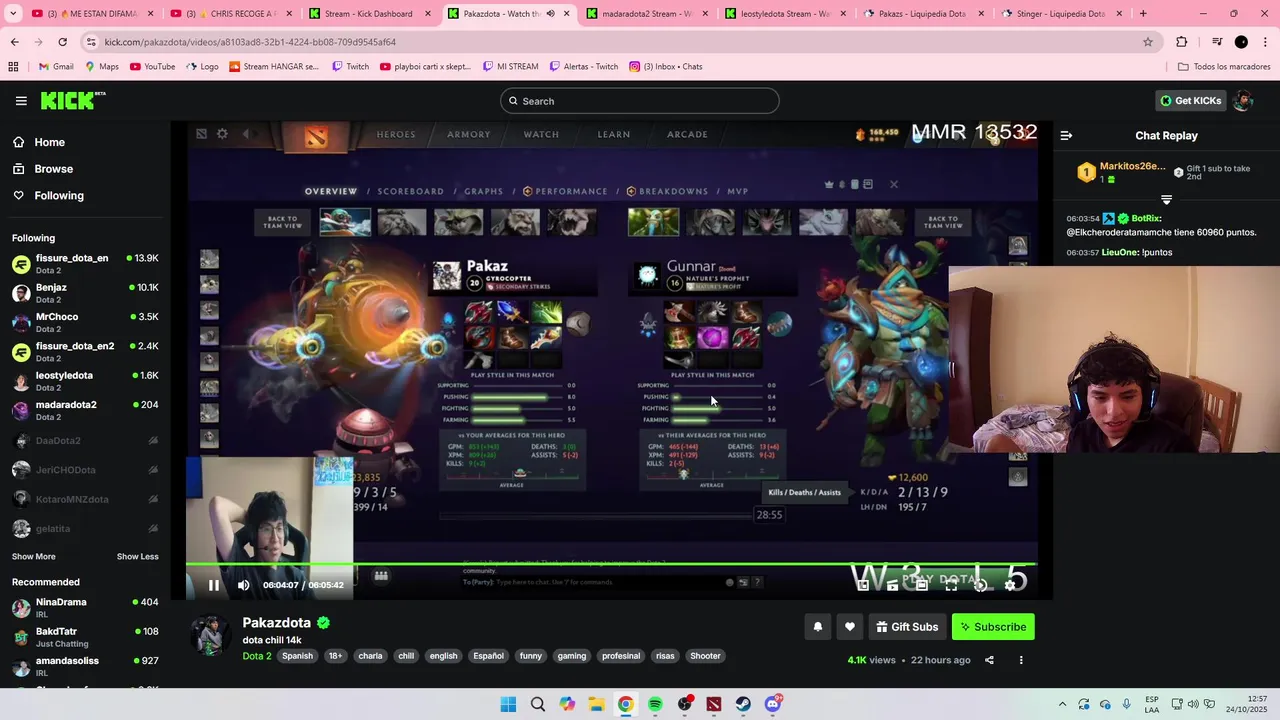
Task: Select the gaming tag
Action: click(x=572, y=656)
